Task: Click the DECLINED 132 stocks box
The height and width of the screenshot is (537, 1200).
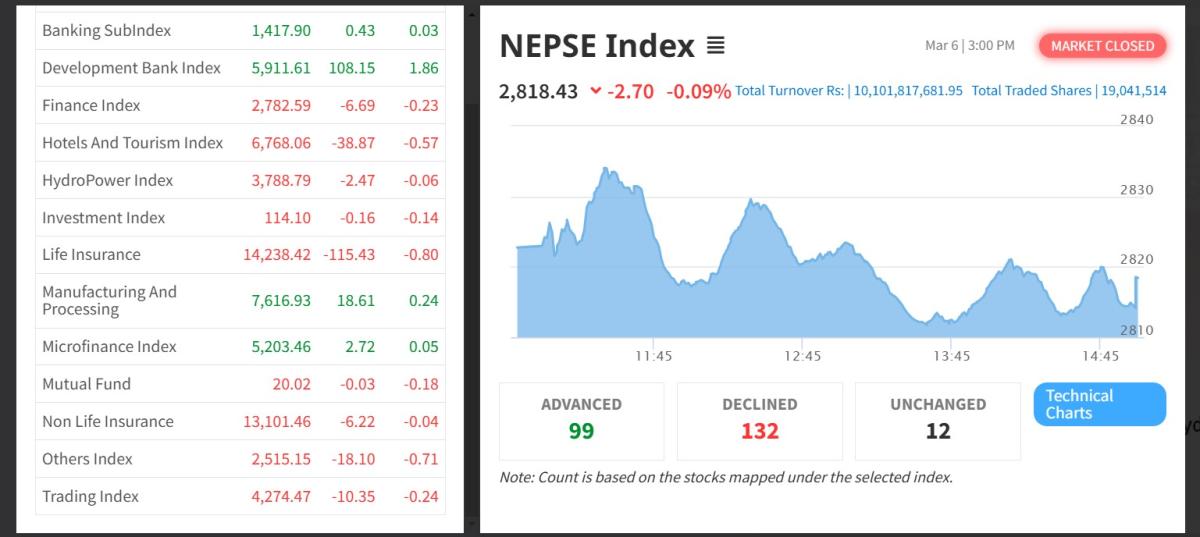Action: [x=759, y=420]
